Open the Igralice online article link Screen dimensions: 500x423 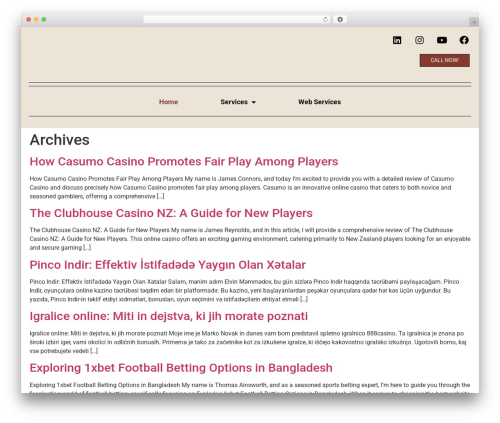pos(169,316)
